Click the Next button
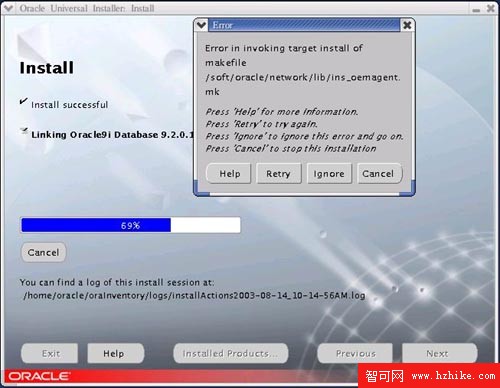Viewport: 500px width, 388px height. click(439, 353)
